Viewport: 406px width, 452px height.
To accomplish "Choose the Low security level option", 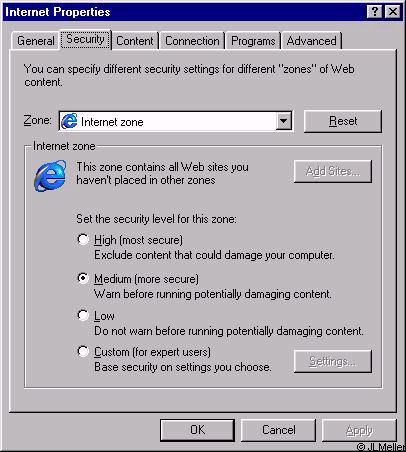I will (x=83, y=315).
